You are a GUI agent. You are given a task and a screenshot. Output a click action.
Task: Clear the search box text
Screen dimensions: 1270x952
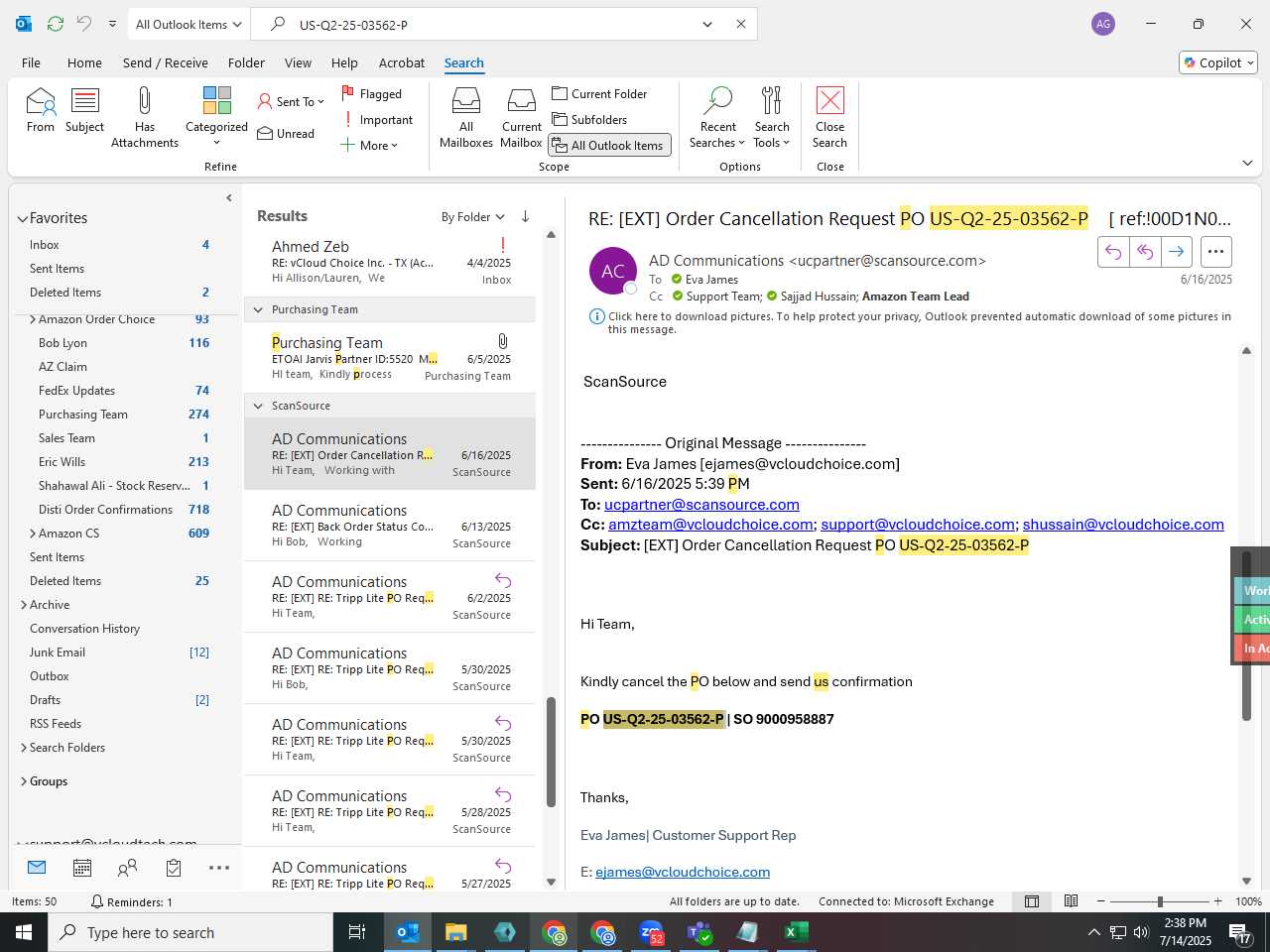pyautogui.click(x=740, y=24)
